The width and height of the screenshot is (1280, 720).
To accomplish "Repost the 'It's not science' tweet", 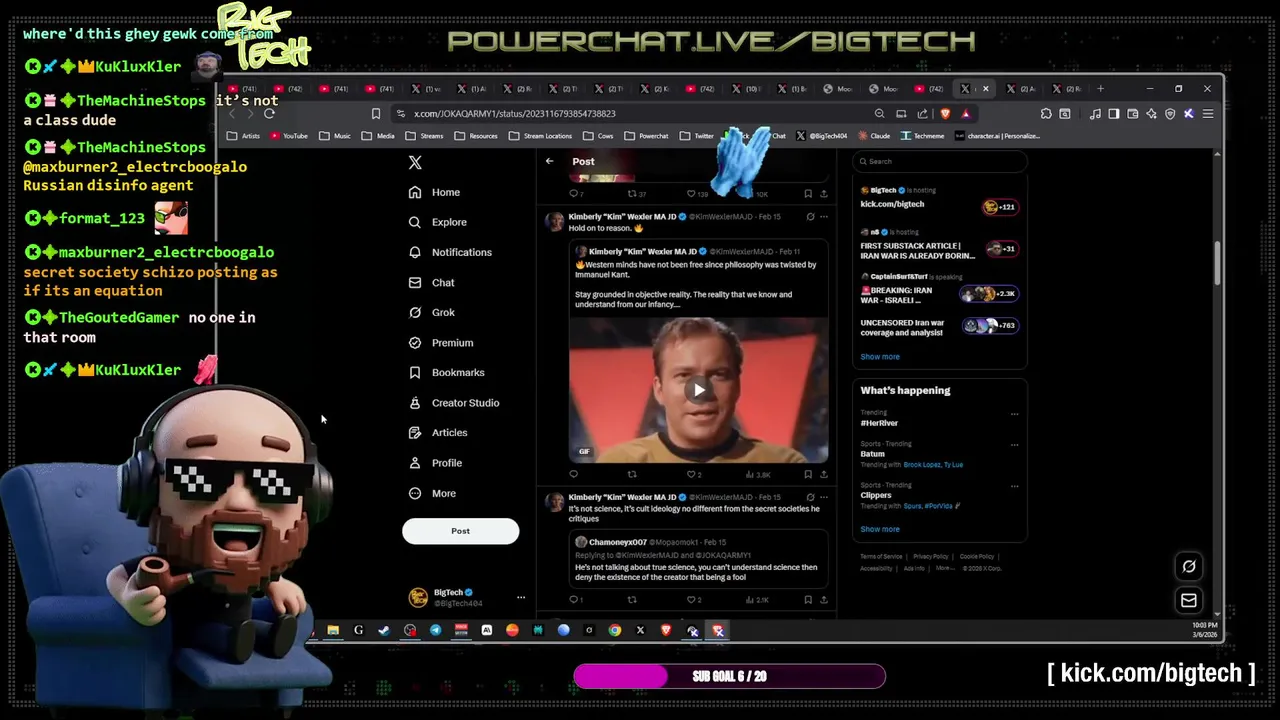I will point(631,600).
